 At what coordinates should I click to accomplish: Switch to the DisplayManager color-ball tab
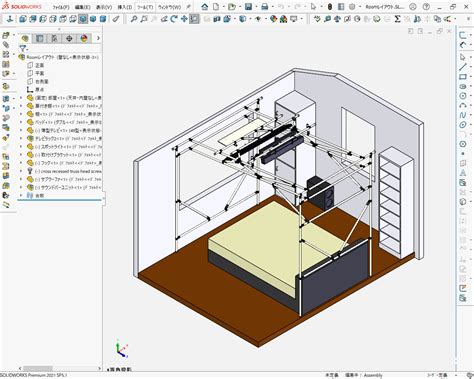84,38
